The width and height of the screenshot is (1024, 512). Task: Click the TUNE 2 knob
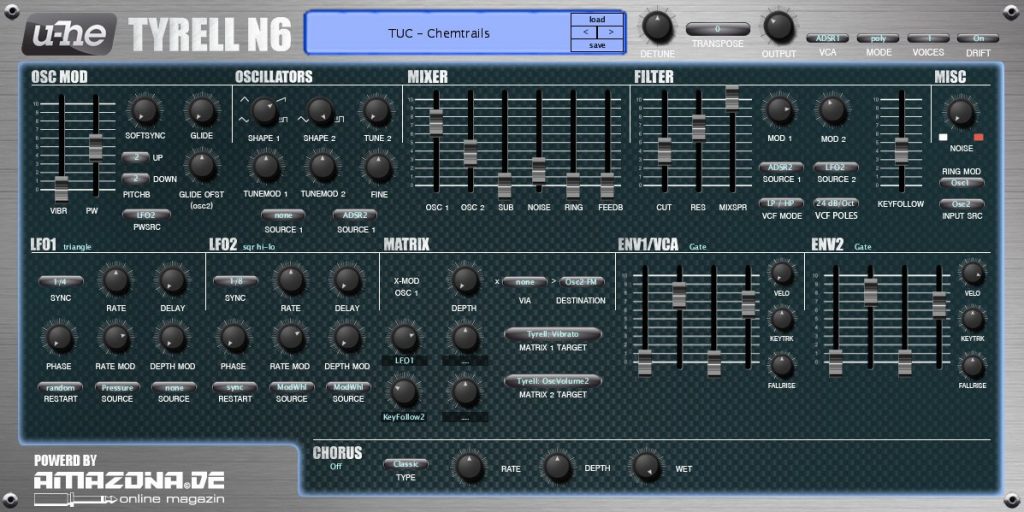[377, 112]
